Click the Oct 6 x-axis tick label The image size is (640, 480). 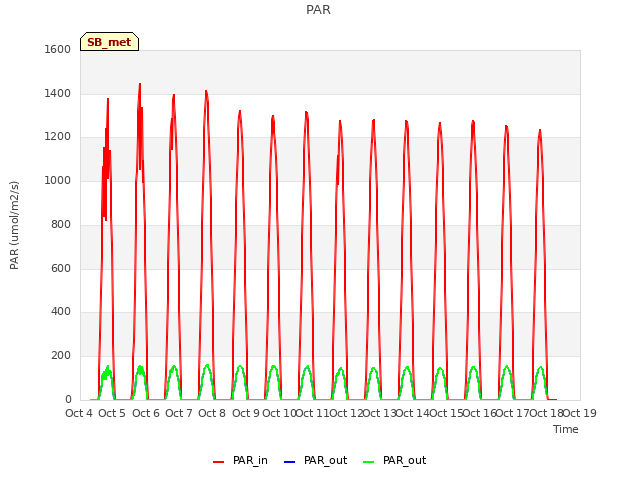click(146, 413)
